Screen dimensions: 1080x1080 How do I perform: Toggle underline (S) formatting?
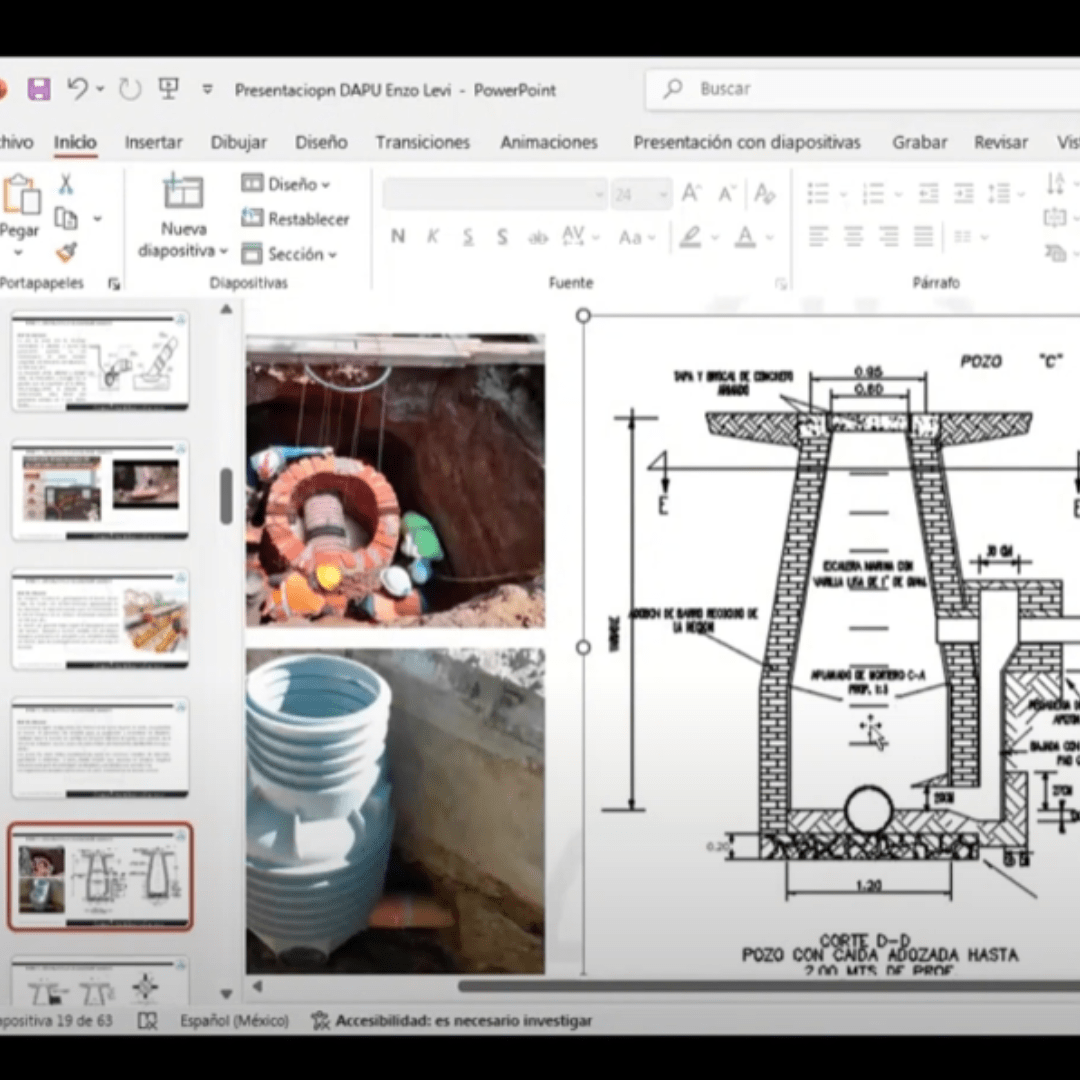(467, 237)
